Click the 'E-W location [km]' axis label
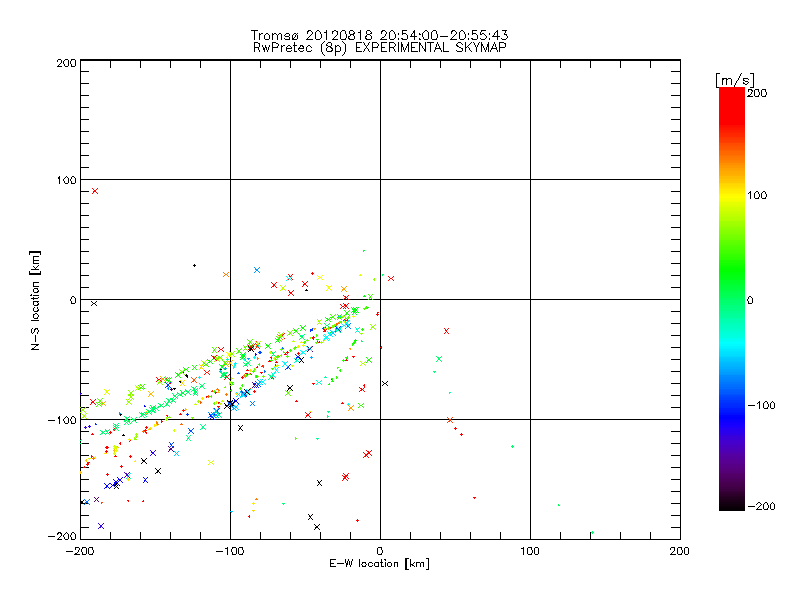The height and width of the screenshot is (600, 800). click(379, 564)
